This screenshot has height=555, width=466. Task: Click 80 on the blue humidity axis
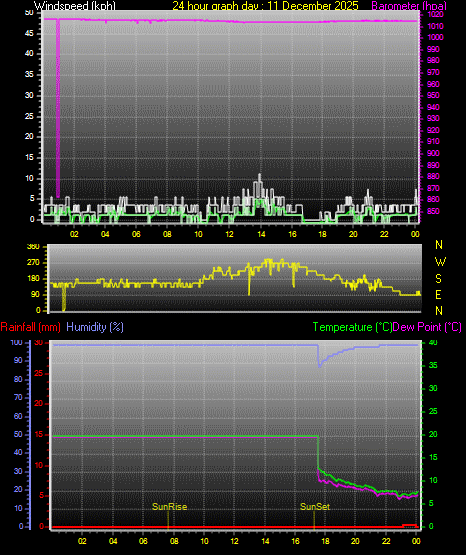(x=18, y=379)
